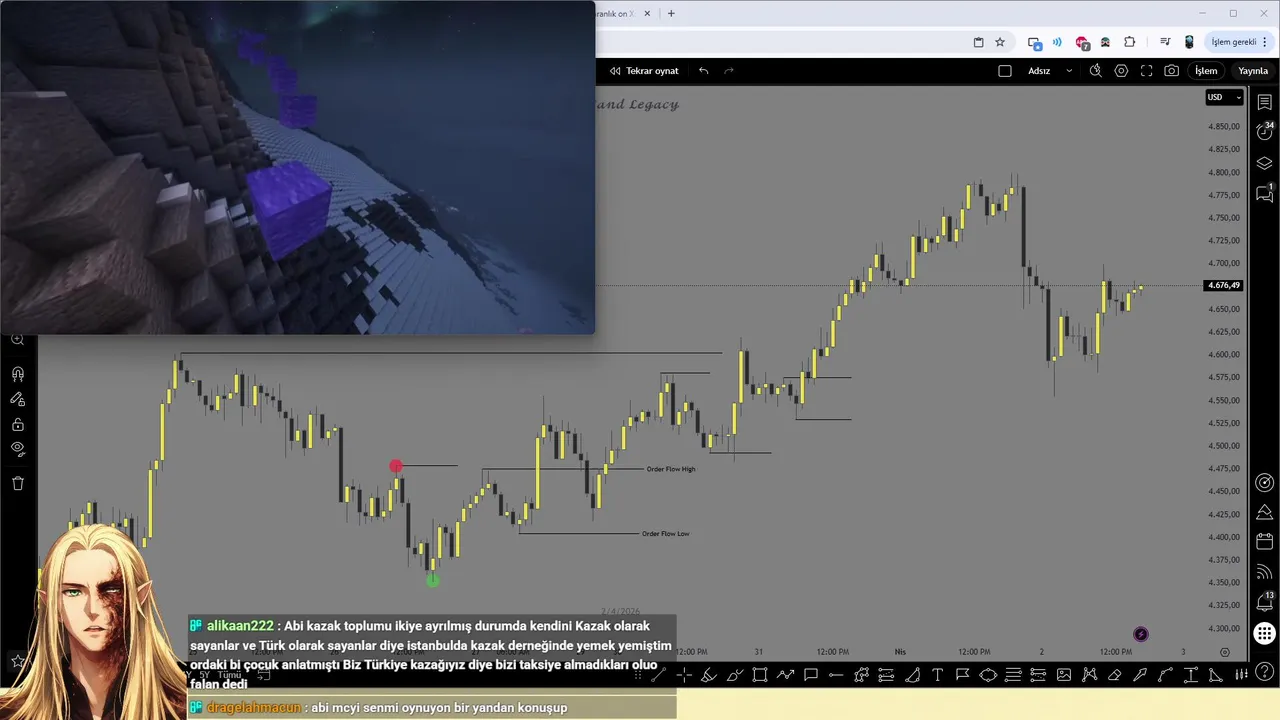Select the horizontal line tool in bottom toolbar
This screenshot has height=720, width=1280.
tap(836, 675)
